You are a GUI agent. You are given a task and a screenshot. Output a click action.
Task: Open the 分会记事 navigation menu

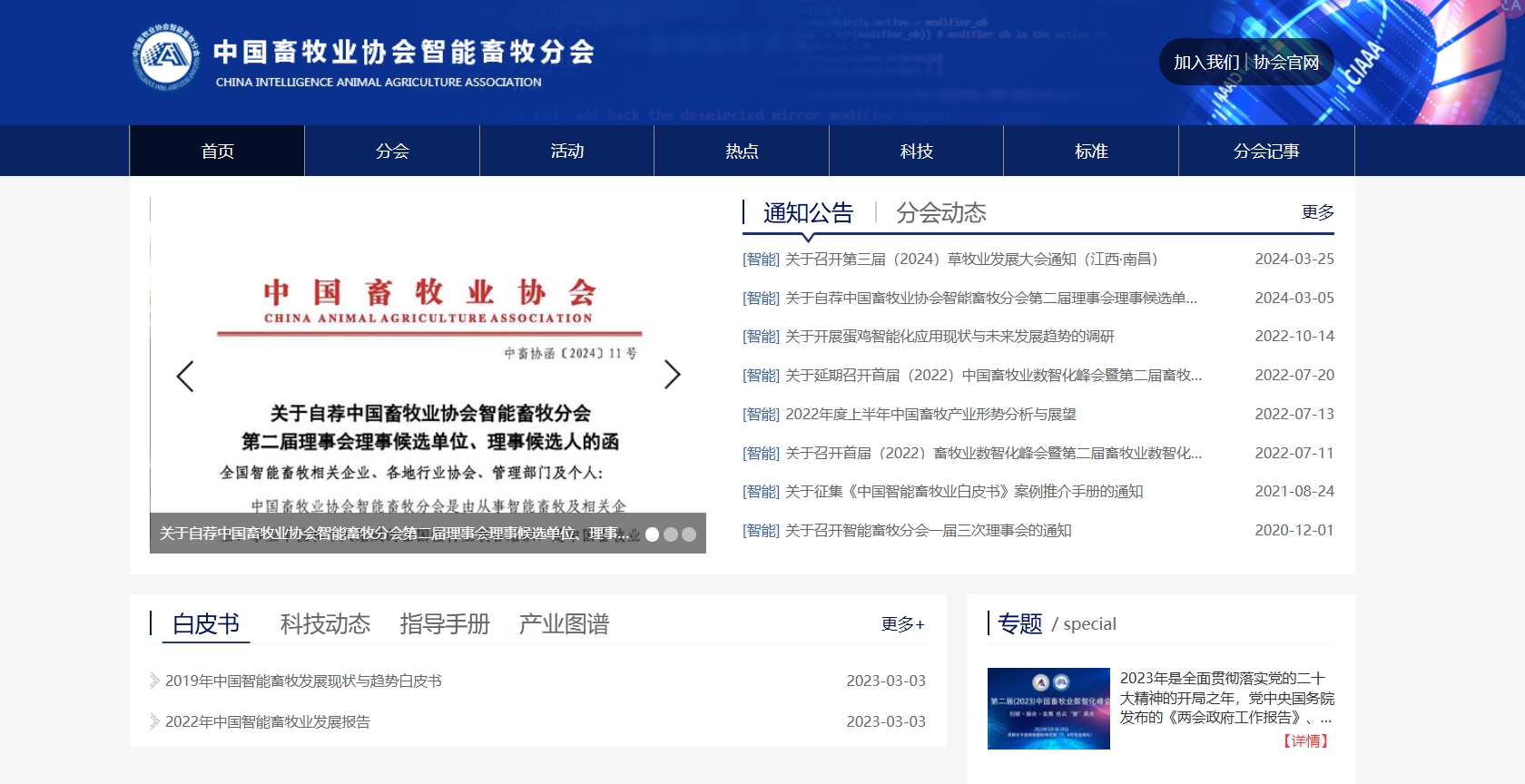point(1266,151)
